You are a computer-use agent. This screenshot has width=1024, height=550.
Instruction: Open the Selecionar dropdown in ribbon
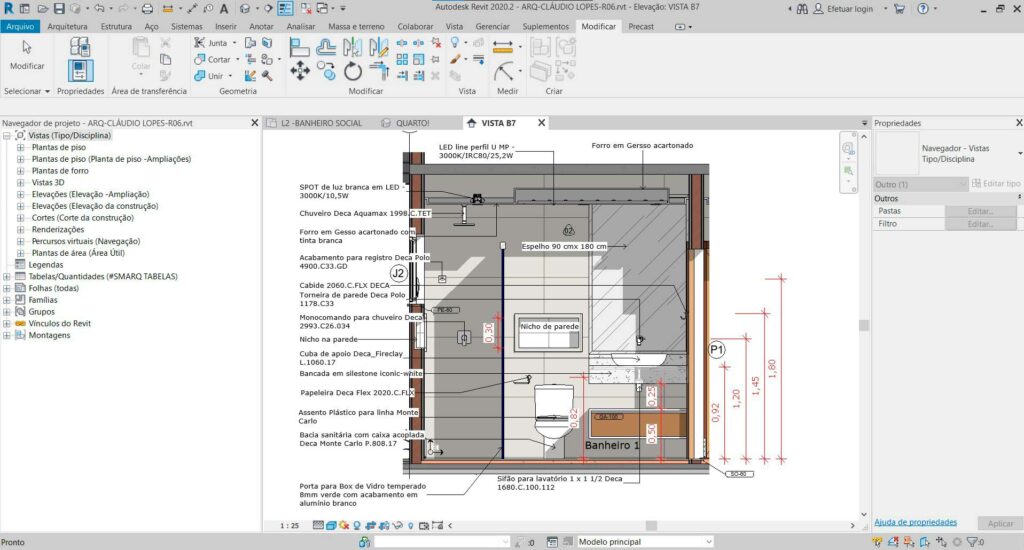(27, 91)
